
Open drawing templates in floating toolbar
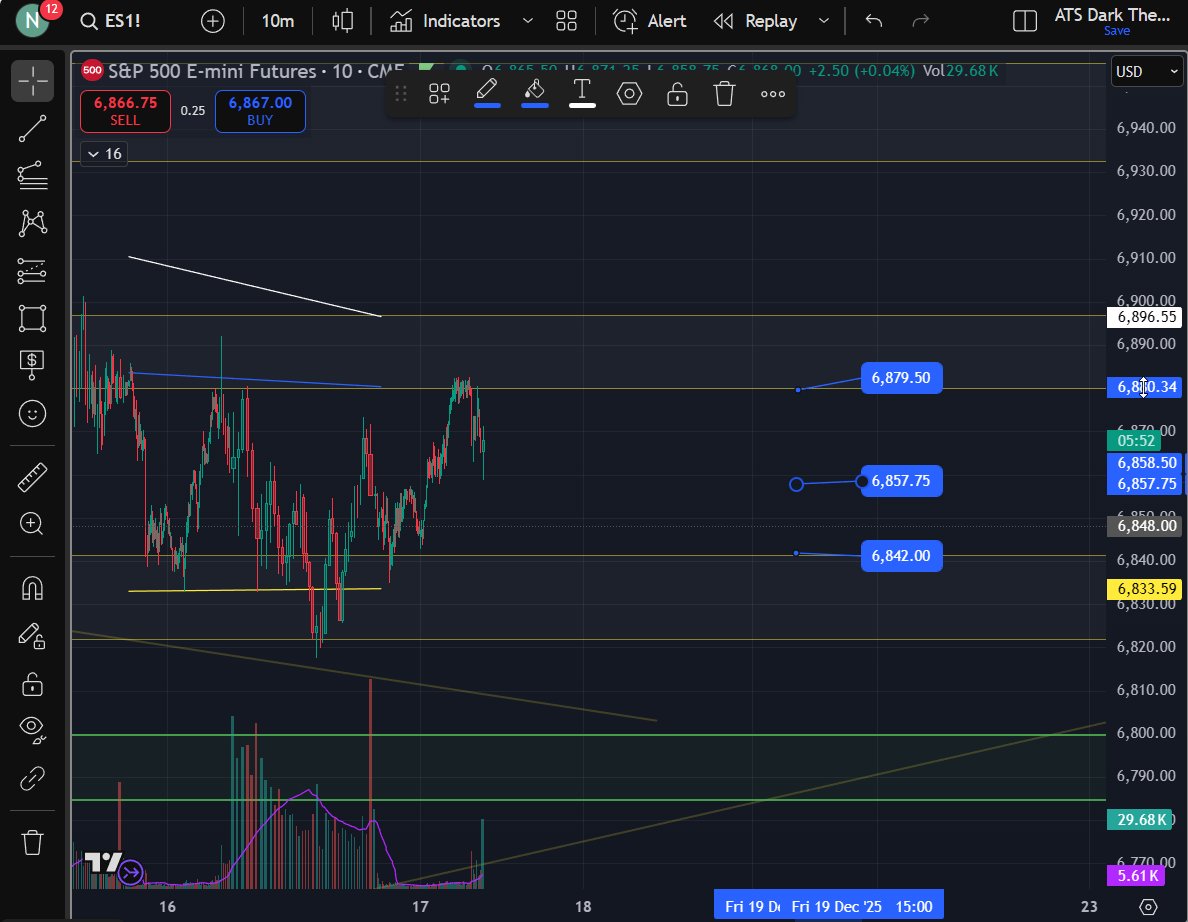click(x=439, y=94)
